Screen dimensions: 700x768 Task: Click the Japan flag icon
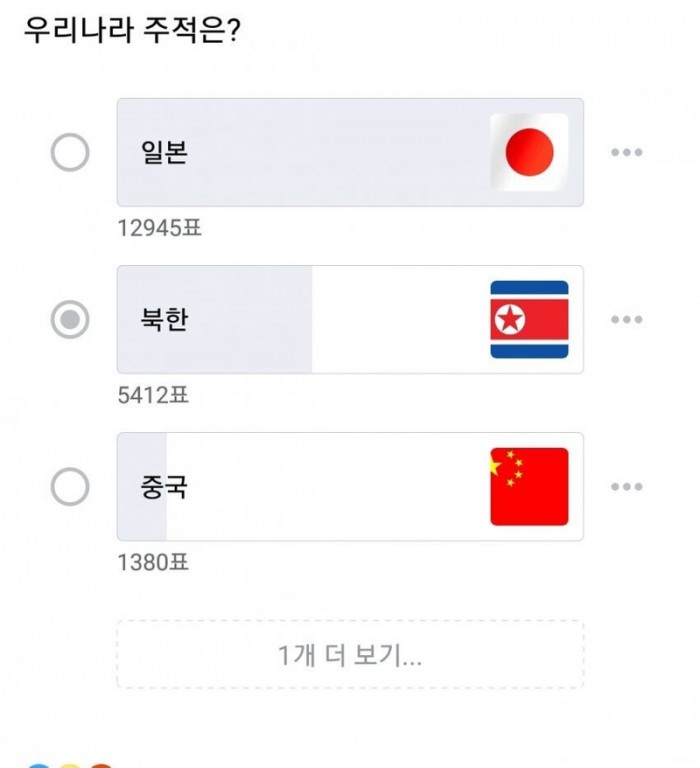(x=529, y=153)
